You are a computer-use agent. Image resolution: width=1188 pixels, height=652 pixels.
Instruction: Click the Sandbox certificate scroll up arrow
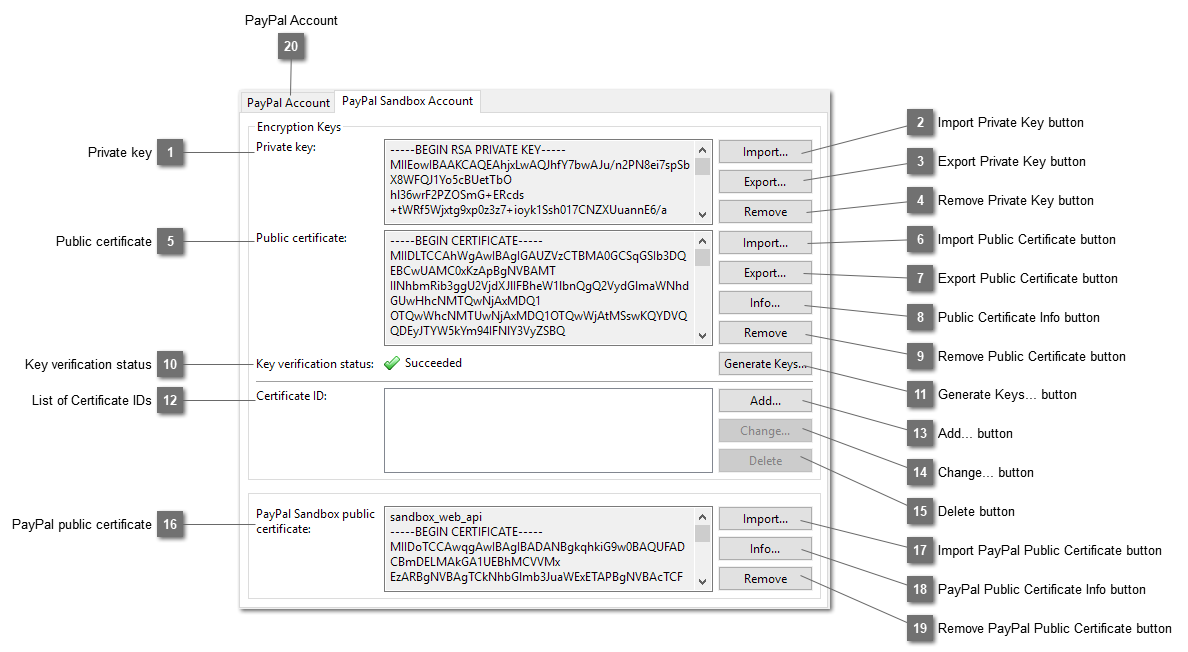702,517
